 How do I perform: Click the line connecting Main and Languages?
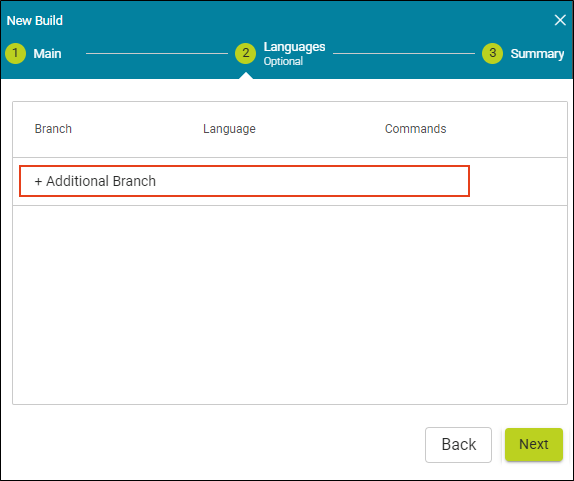157,53
